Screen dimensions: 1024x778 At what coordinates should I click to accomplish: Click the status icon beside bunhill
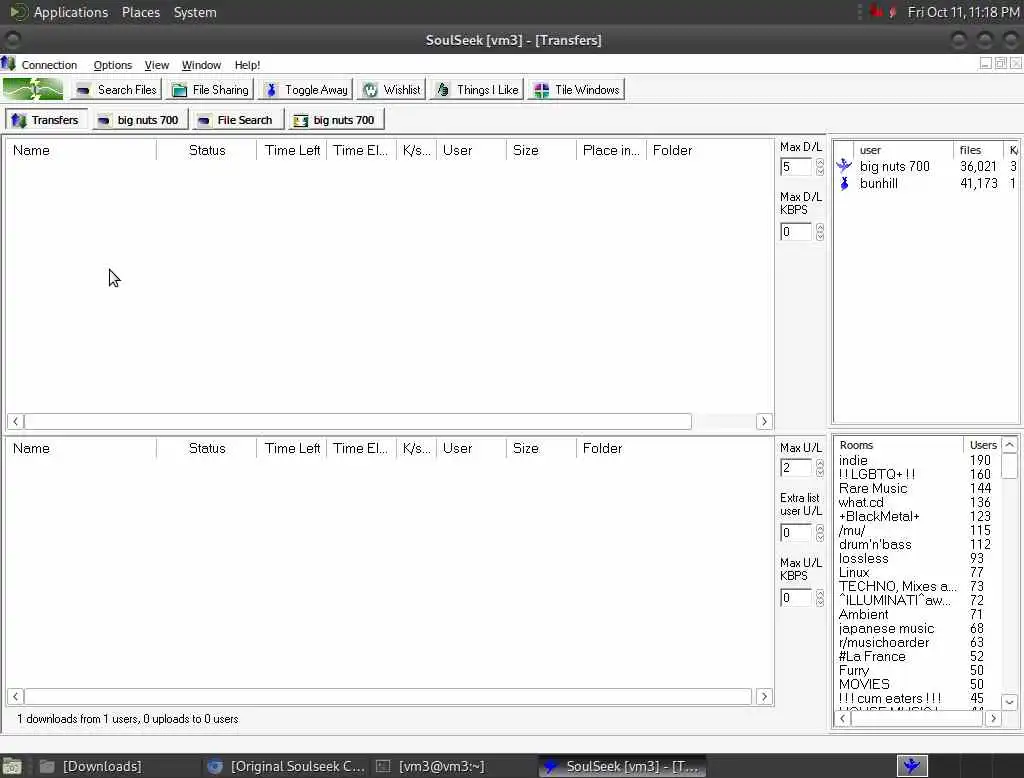click(x=844, y=184)
